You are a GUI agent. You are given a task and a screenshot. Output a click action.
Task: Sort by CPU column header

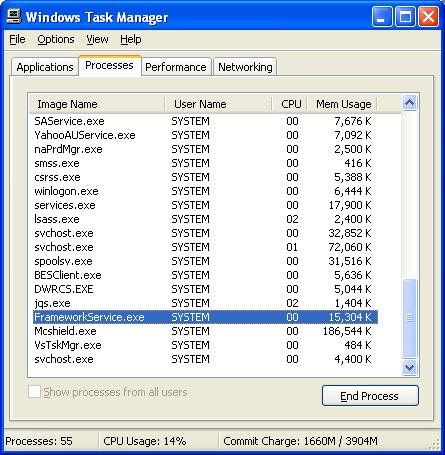tap(290, 104)
